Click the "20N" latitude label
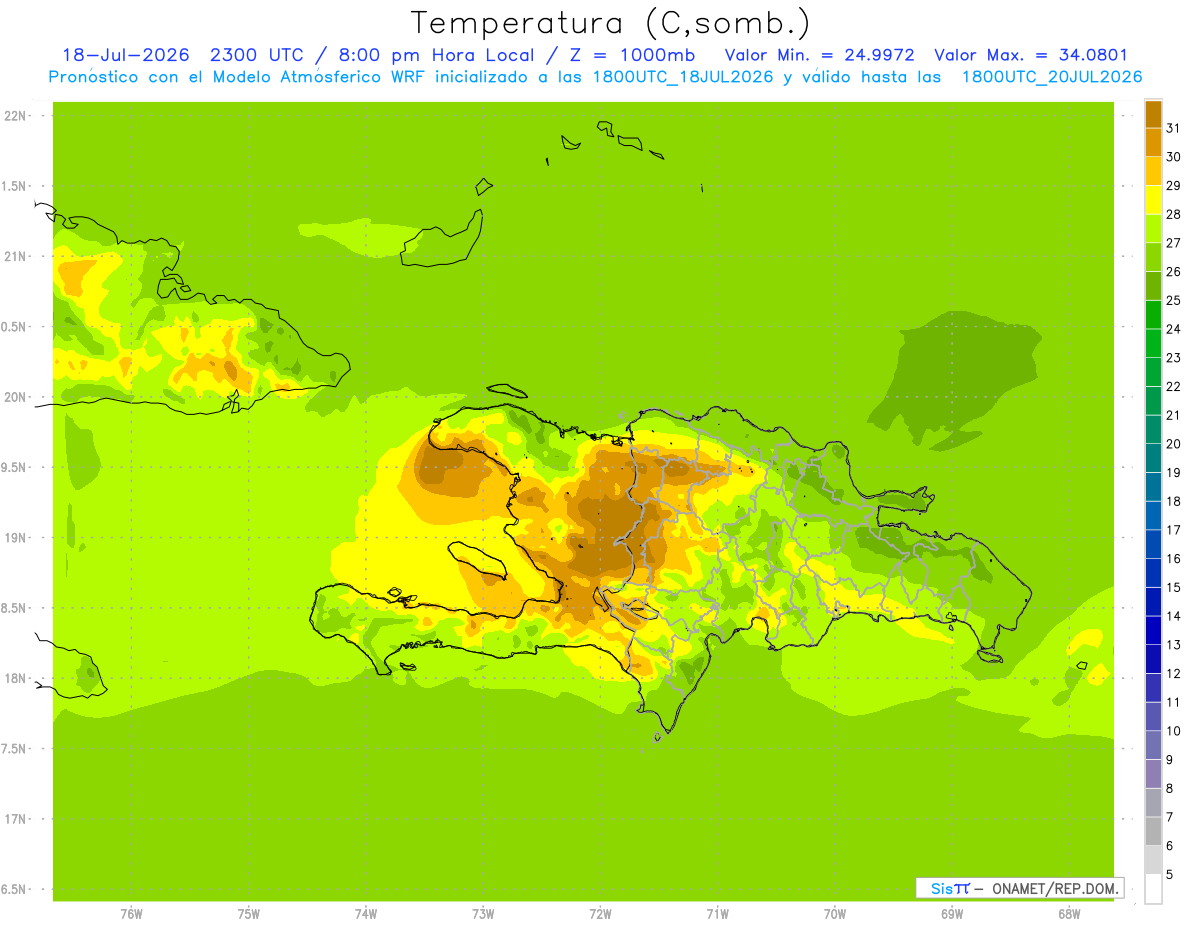The image size is (1200, 927). coord(15,397)
